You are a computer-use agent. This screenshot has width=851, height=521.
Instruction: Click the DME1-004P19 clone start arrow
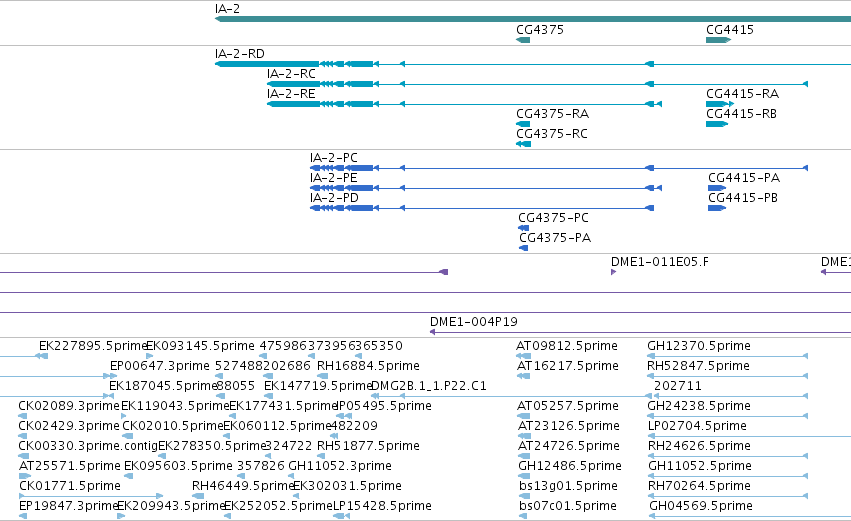pos(433,332)
